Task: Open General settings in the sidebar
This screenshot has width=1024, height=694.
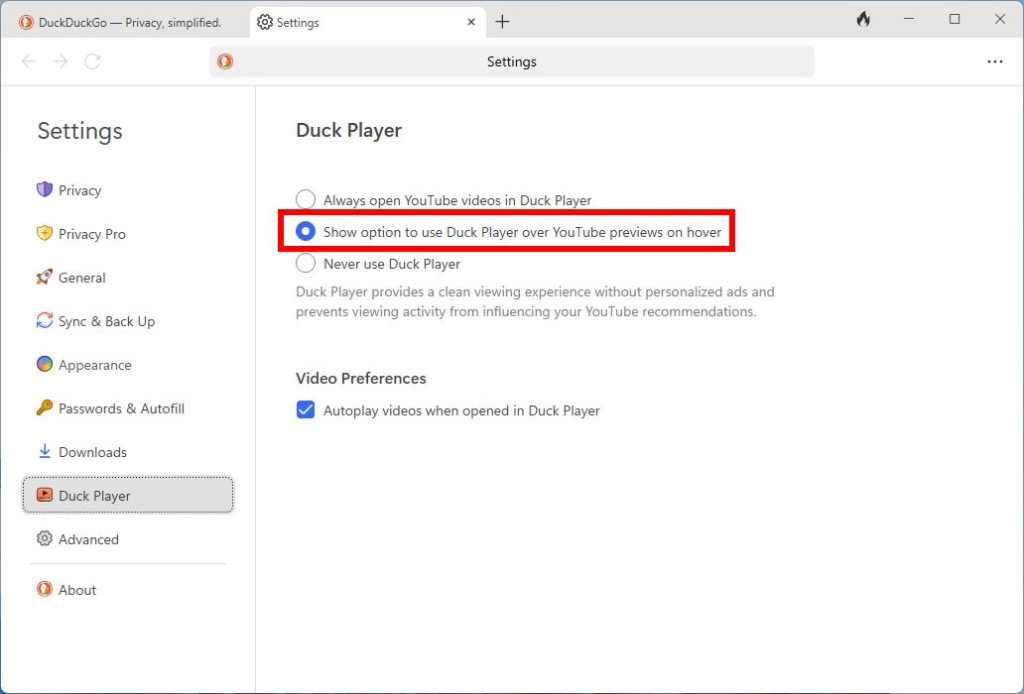Action: [80, 277]
